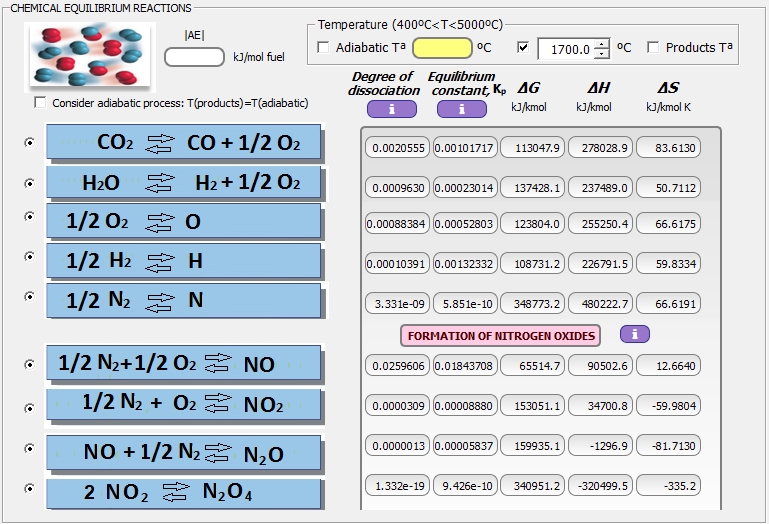Choose the radio button for 1/2 O2 ⇌ O
769x524 pixels.
point(29,217)
